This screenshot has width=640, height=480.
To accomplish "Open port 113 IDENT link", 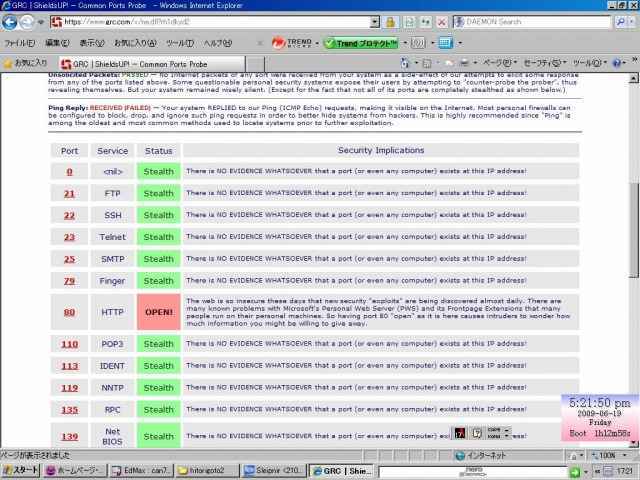I will tap(69, 366).
